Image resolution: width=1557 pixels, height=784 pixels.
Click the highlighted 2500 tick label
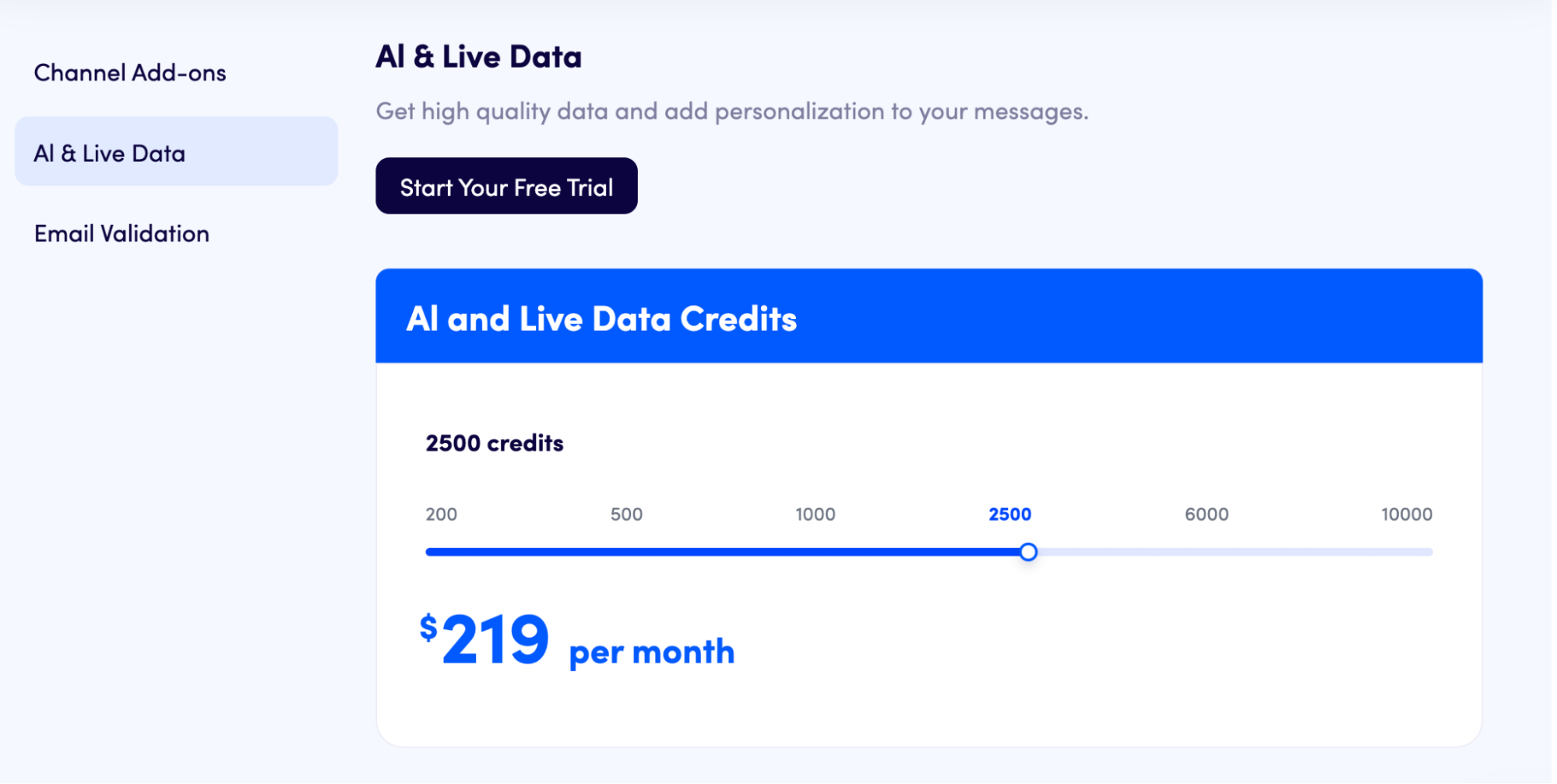[x=1009, y=514]
